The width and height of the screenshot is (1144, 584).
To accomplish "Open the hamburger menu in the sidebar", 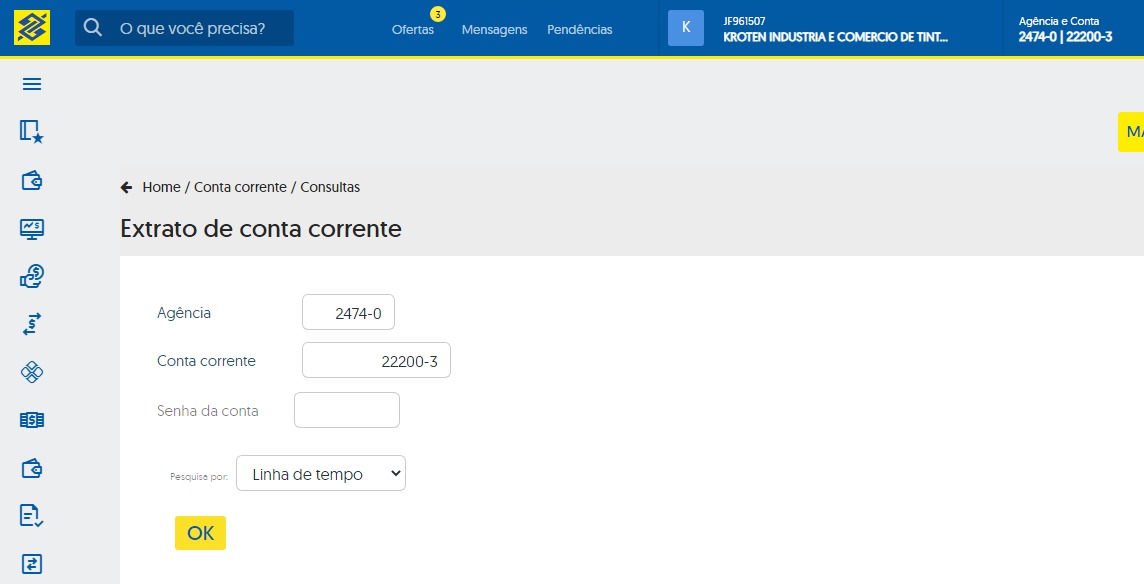I will click(x=32, y=84).
